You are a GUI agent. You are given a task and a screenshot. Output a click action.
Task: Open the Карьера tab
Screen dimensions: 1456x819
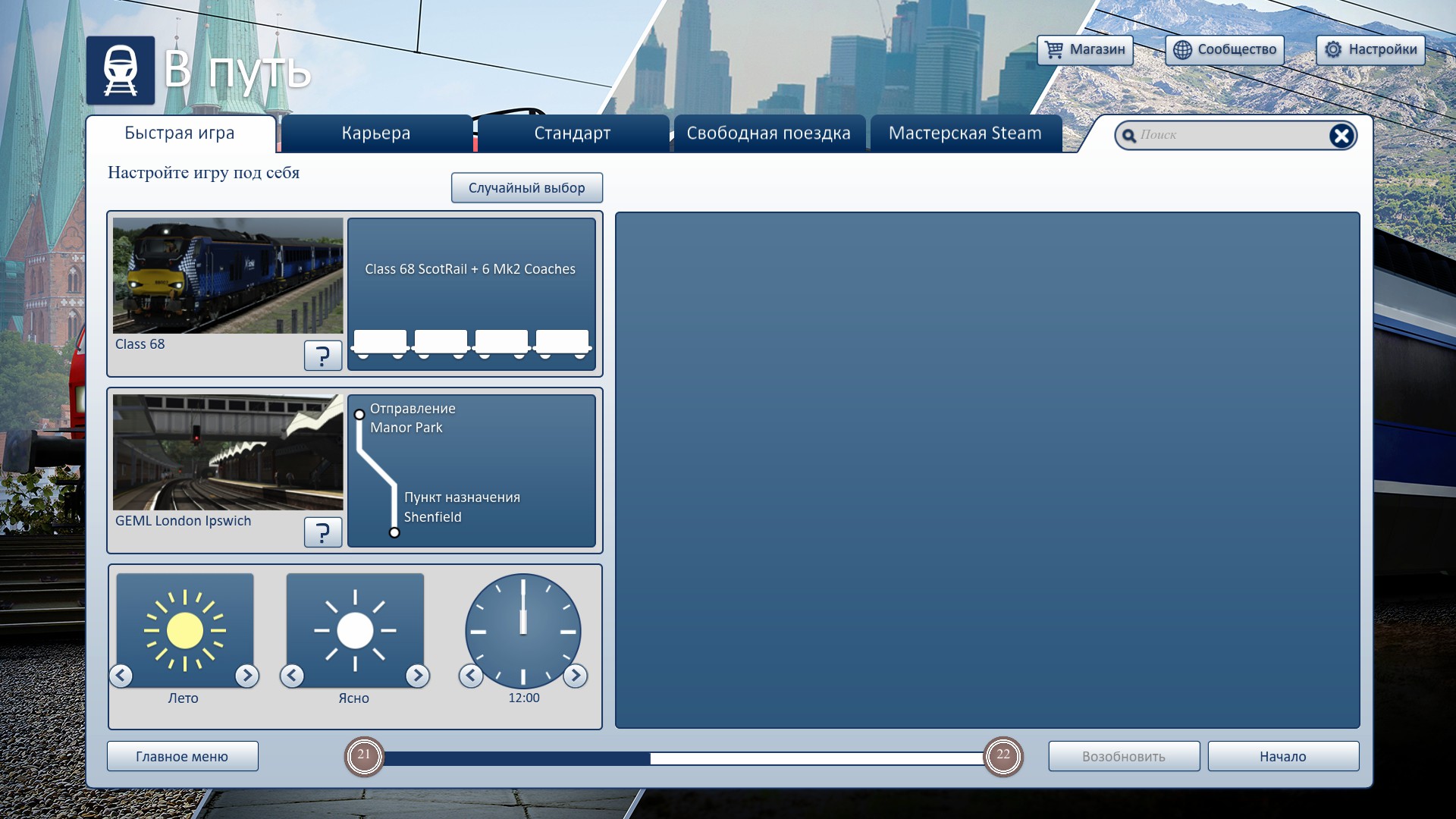(375, 133)
